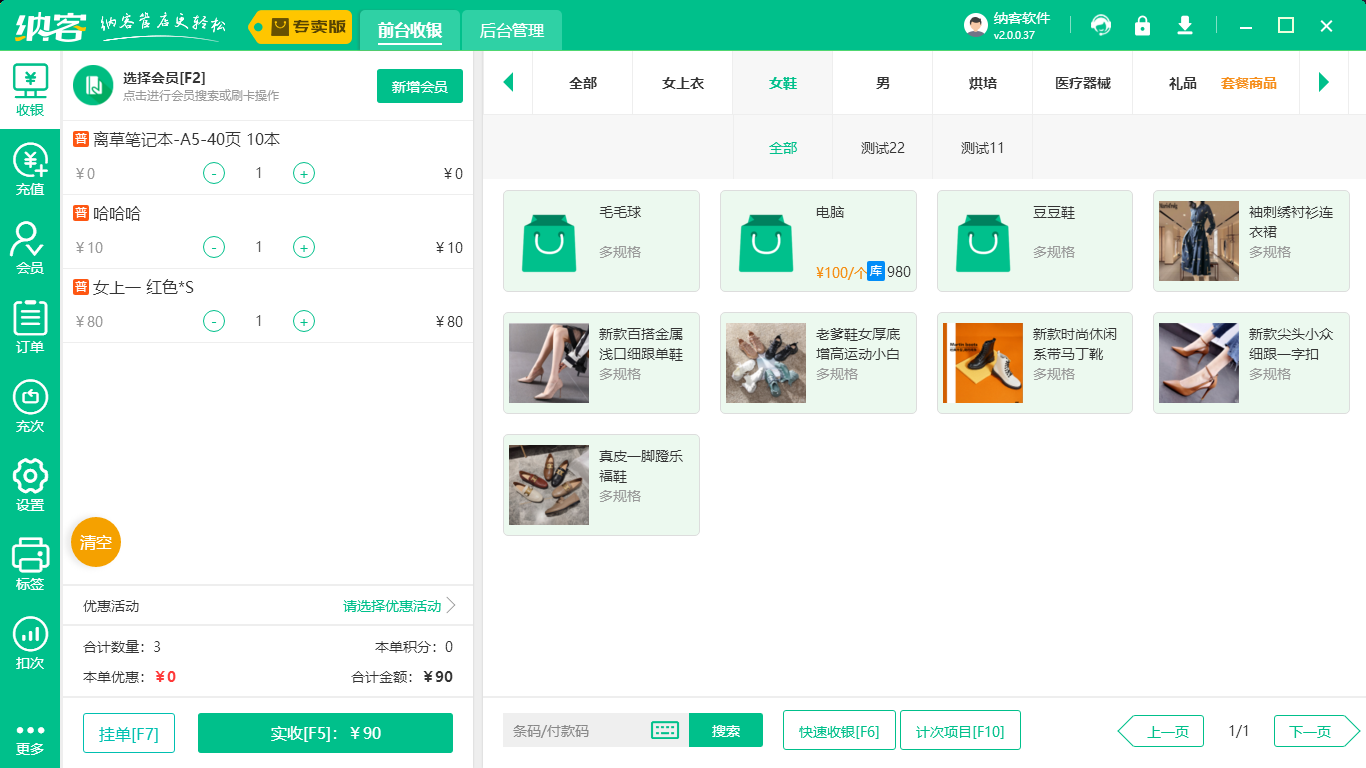Click the lock screen padlock icon

point(1142,25)
